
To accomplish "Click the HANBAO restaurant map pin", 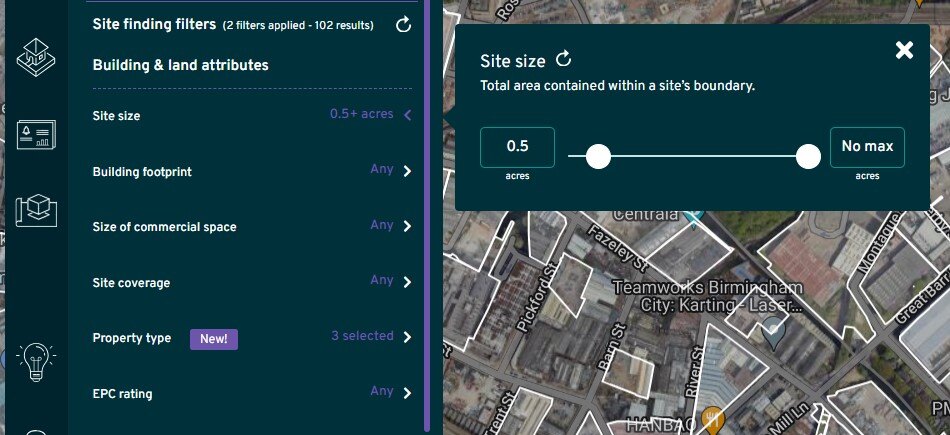I will click(712, 419).
